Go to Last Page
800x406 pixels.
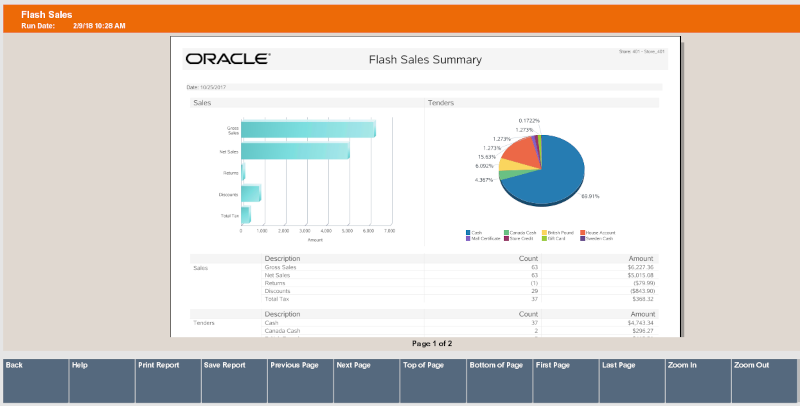[632, 381]
